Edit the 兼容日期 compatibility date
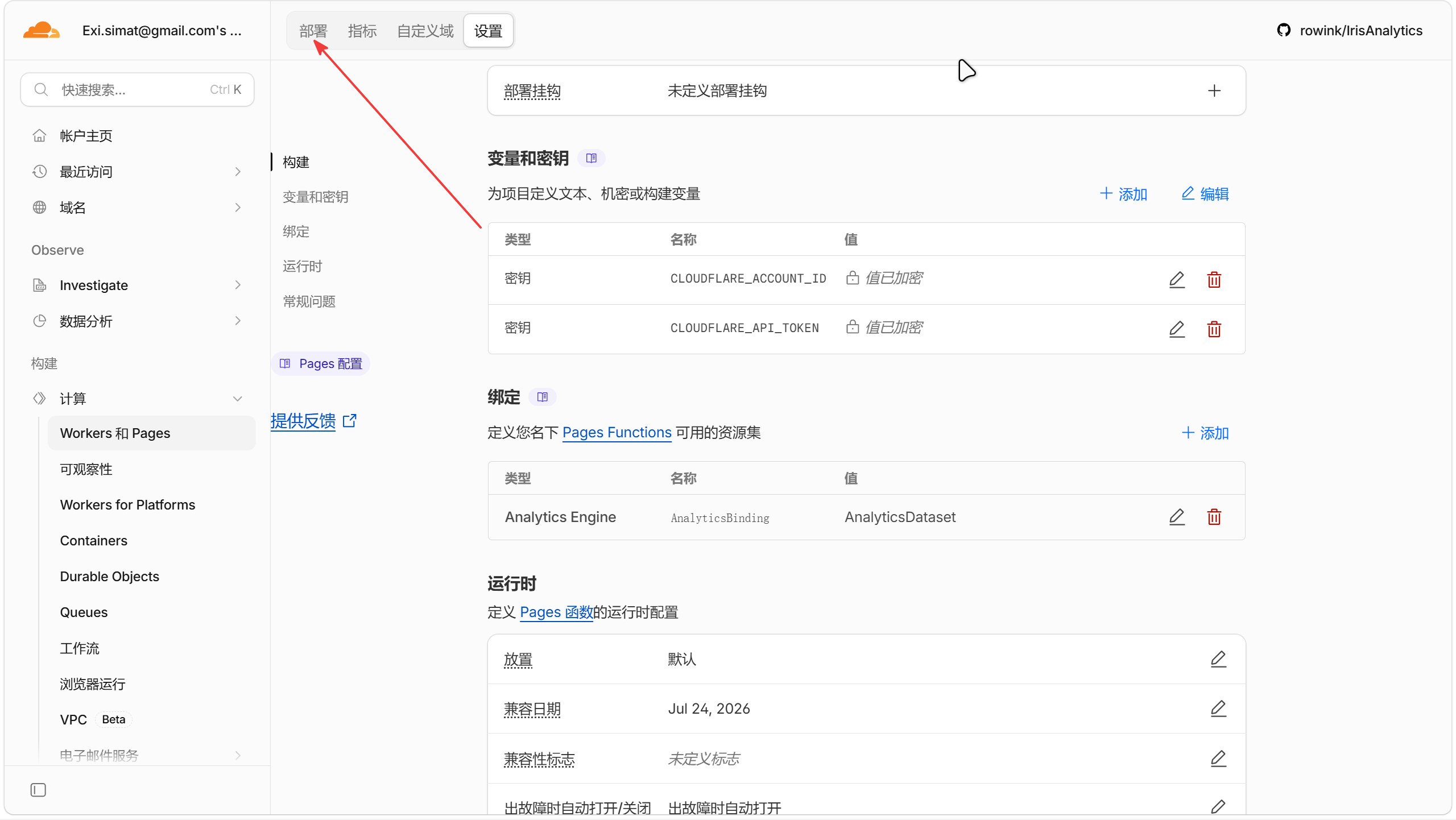 [x=1218, y=709]
